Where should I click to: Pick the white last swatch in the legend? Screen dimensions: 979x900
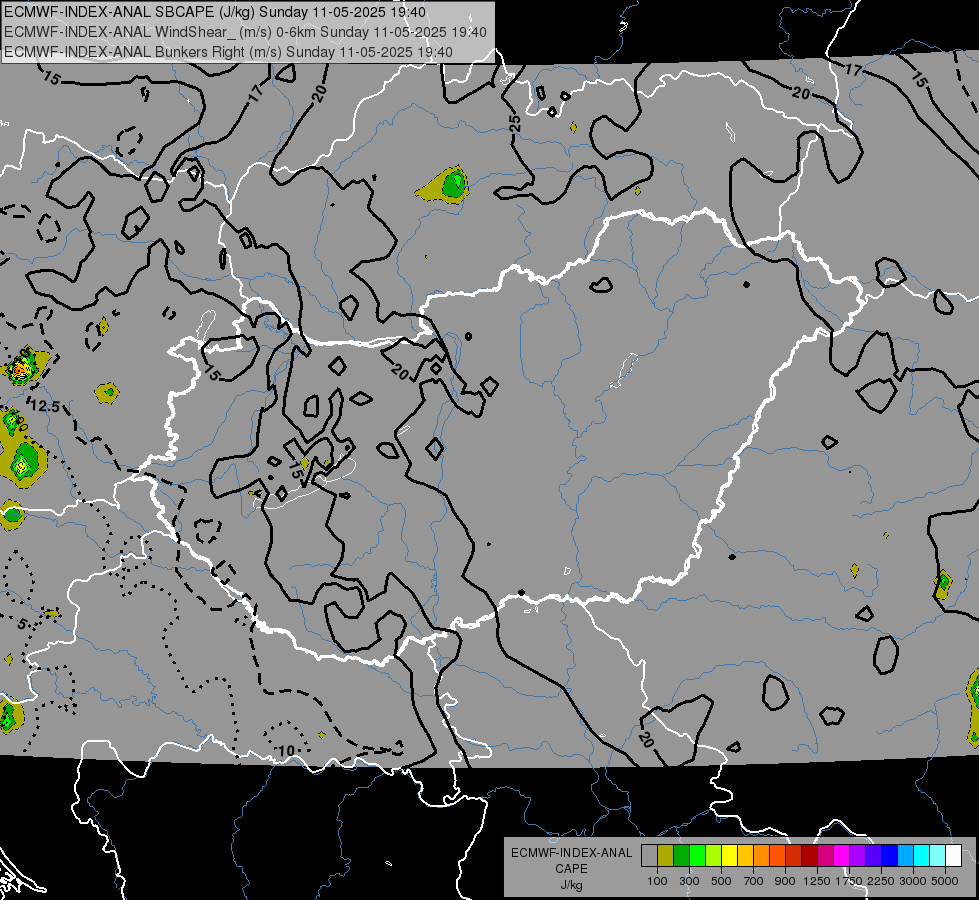[x=953, y=856]
